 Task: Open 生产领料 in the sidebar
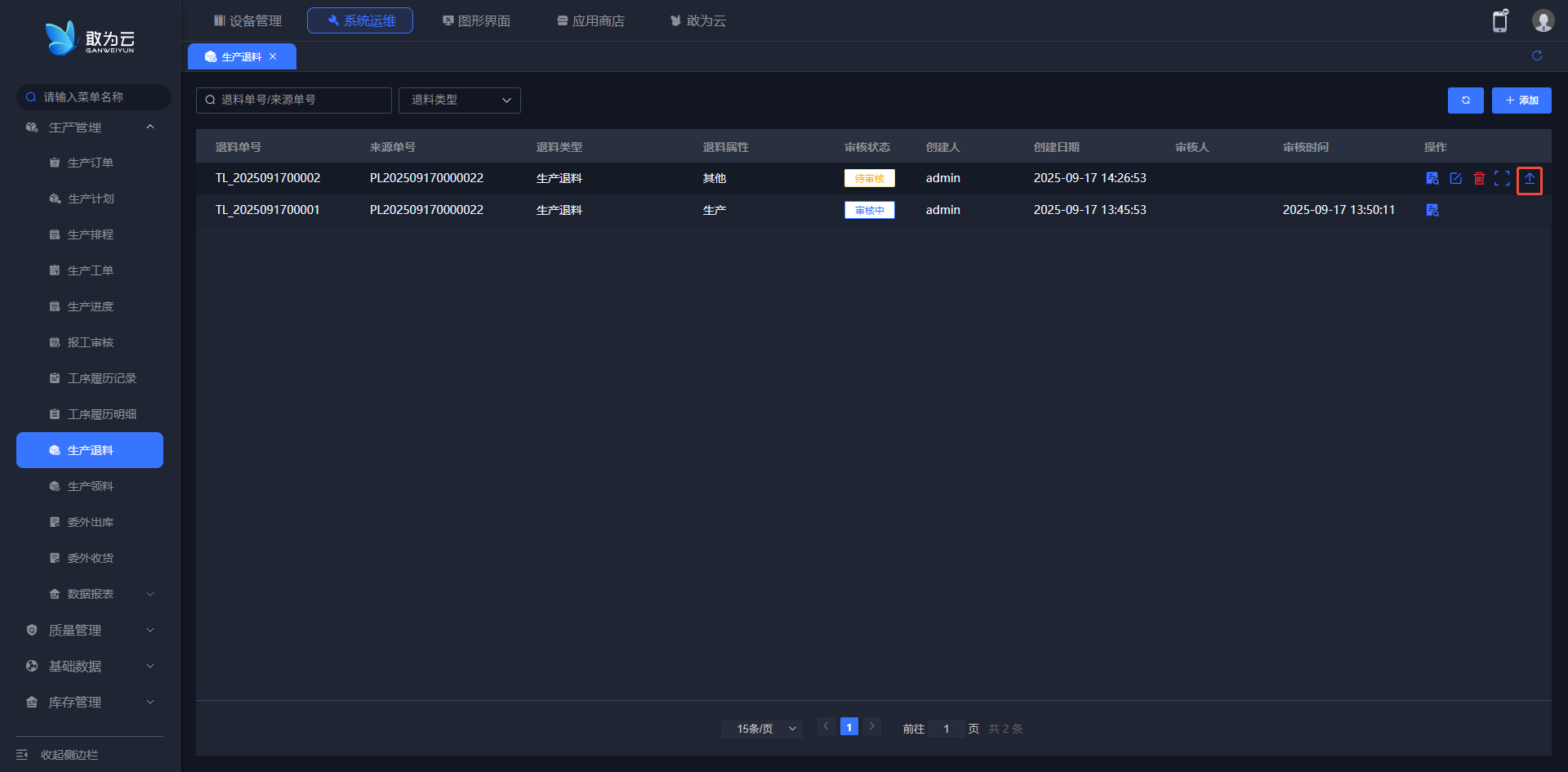point(90,486)
